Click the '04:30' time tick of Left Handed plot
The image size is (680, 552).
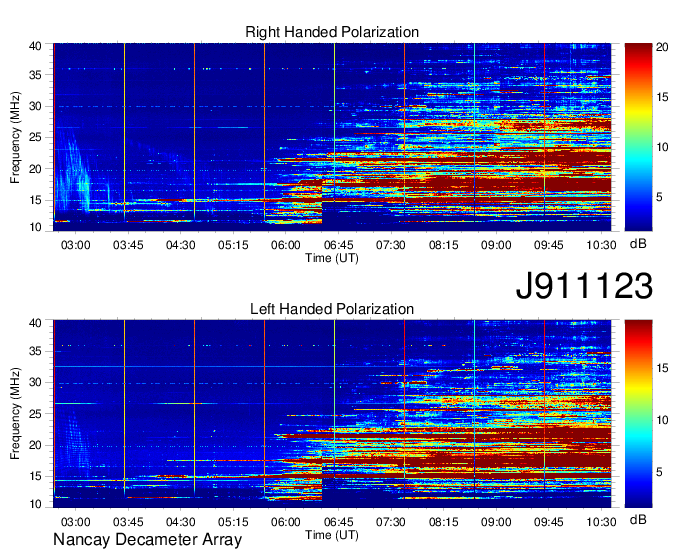coord(180,522)
